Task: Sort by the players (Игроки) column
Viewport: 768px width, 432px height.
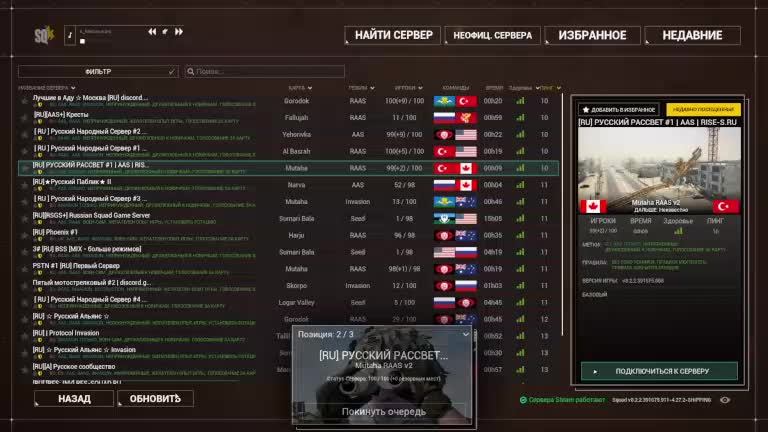Action: [x=408, y=88]
